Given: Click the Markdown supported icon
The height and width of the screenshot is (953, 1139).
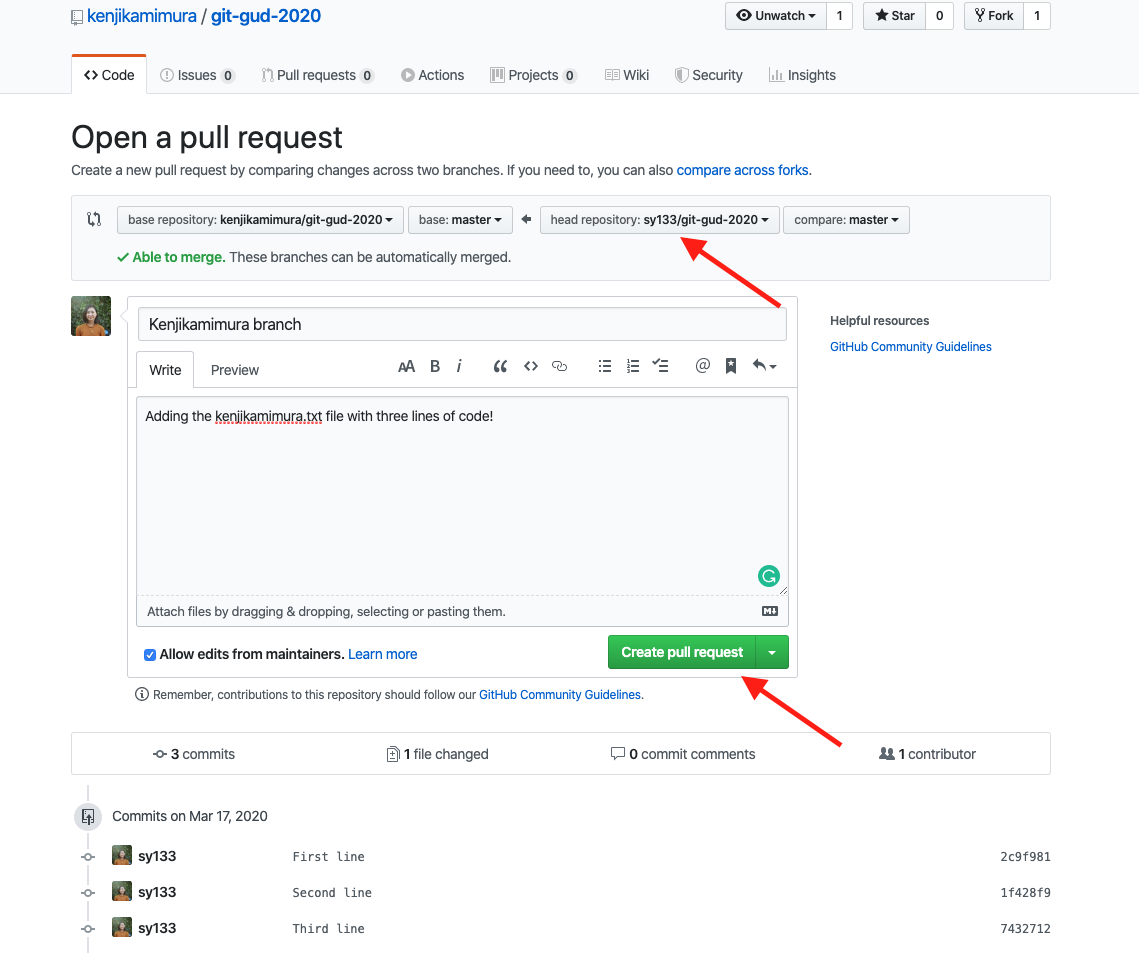Looking at the screenshot, I should click(x=770, y=611).
